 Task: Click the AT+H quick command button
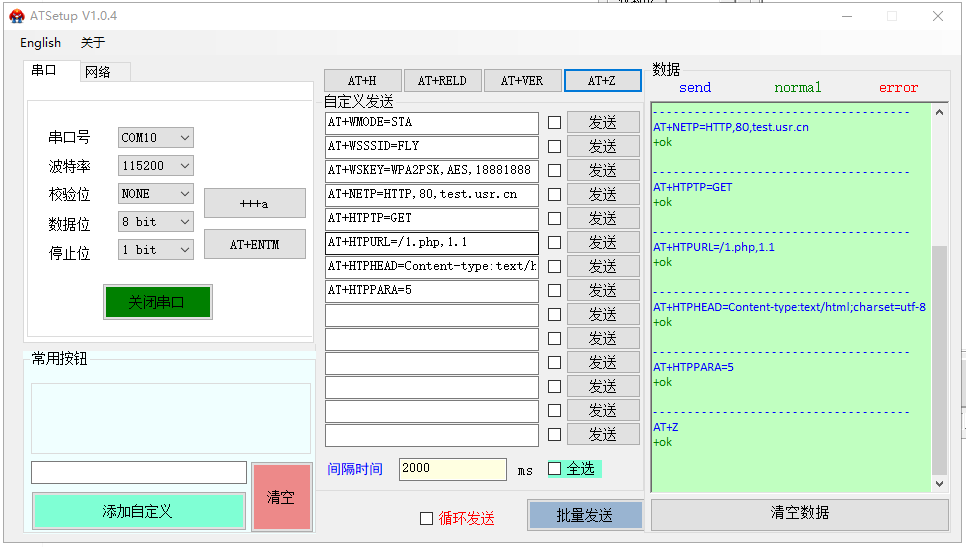tap(362, 81)
